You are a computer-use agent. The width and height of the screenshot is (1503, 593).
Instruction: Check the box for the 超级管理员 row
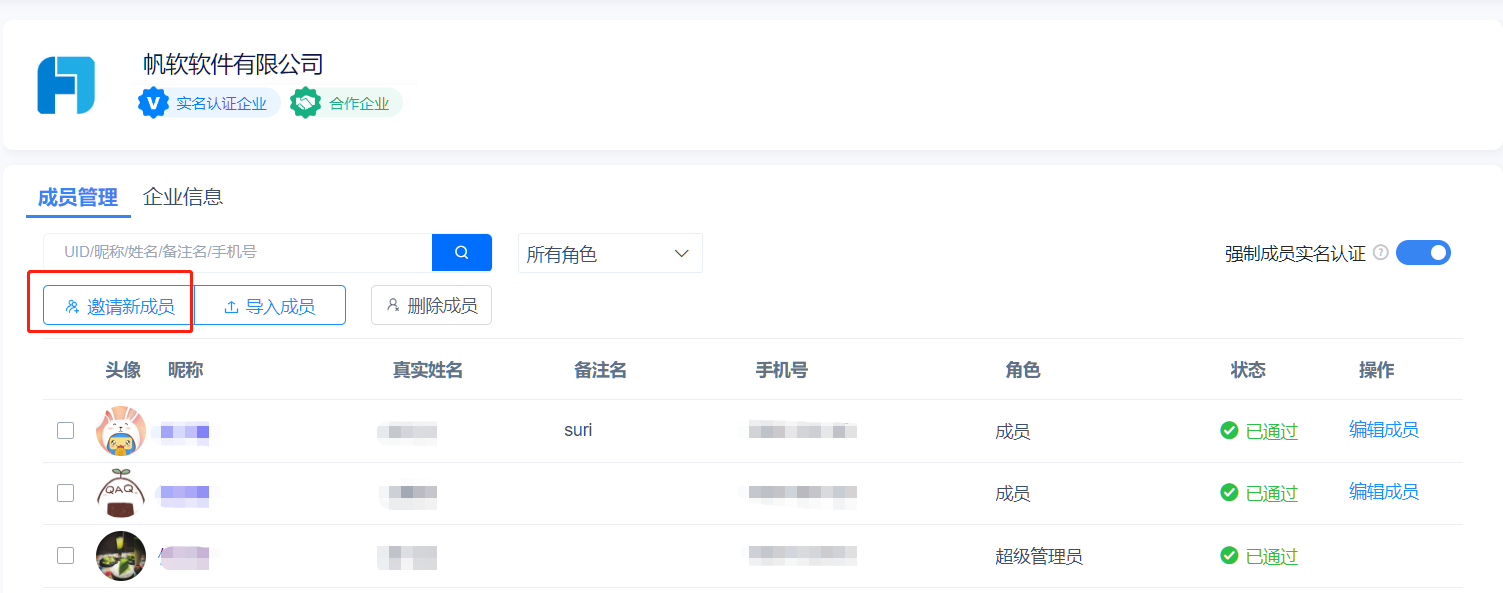coord(65,555)
